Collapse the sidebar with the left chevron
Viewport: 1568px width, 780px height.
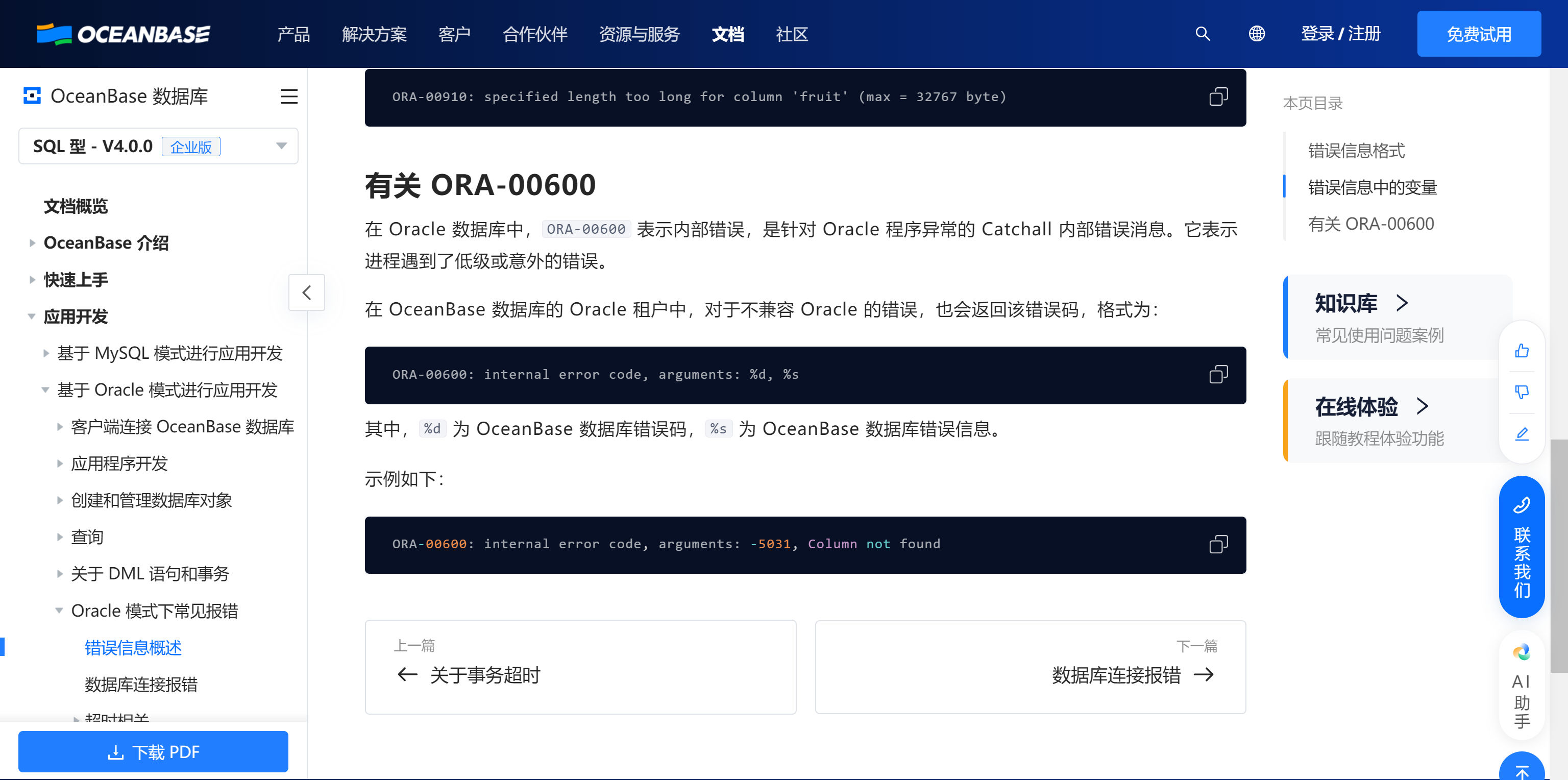click(x=307, y=292)
